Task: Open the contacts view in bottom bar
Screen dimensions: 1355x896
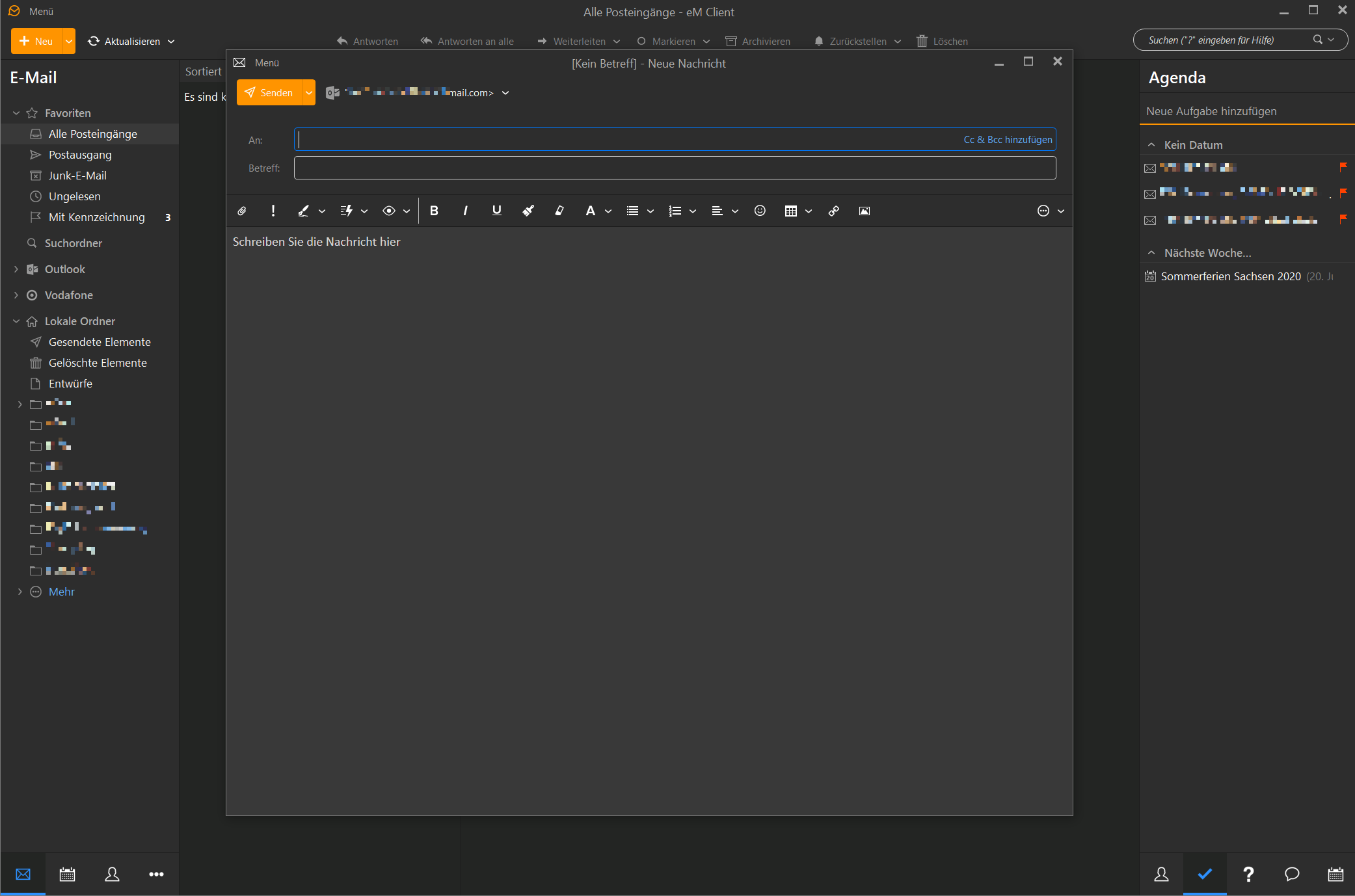Action: tap(112, 874)
